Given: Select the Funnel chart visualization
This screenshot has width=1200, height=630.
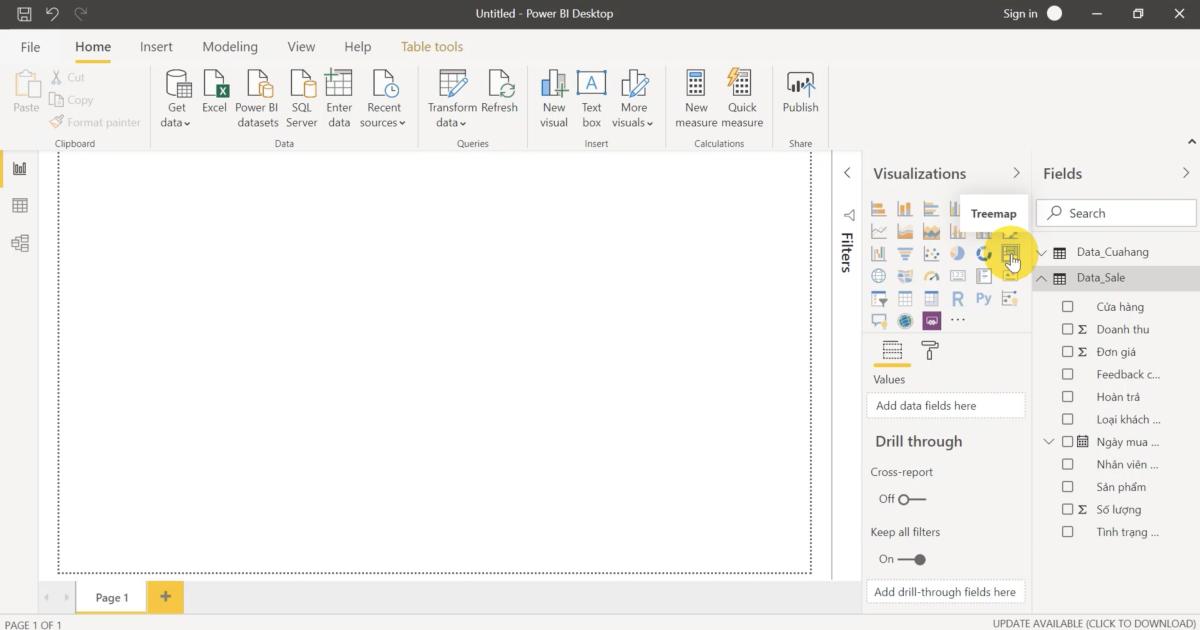Looking at the screenshot, I should (904, 253).
